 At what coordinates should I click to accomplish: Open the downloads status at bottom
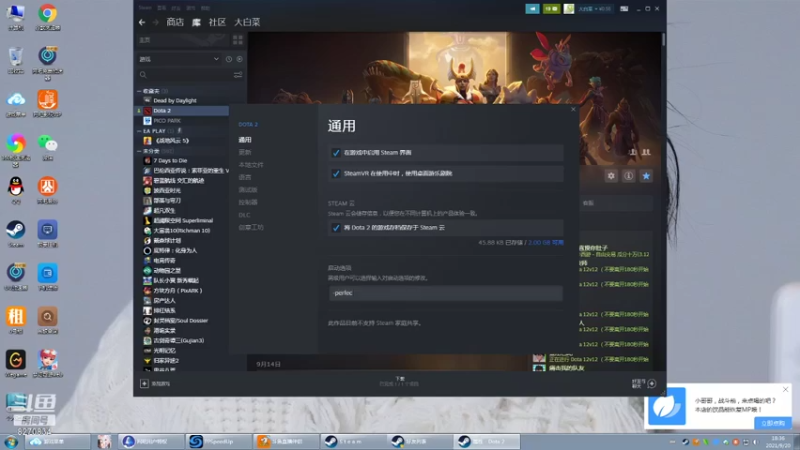[x=399, y=381]
